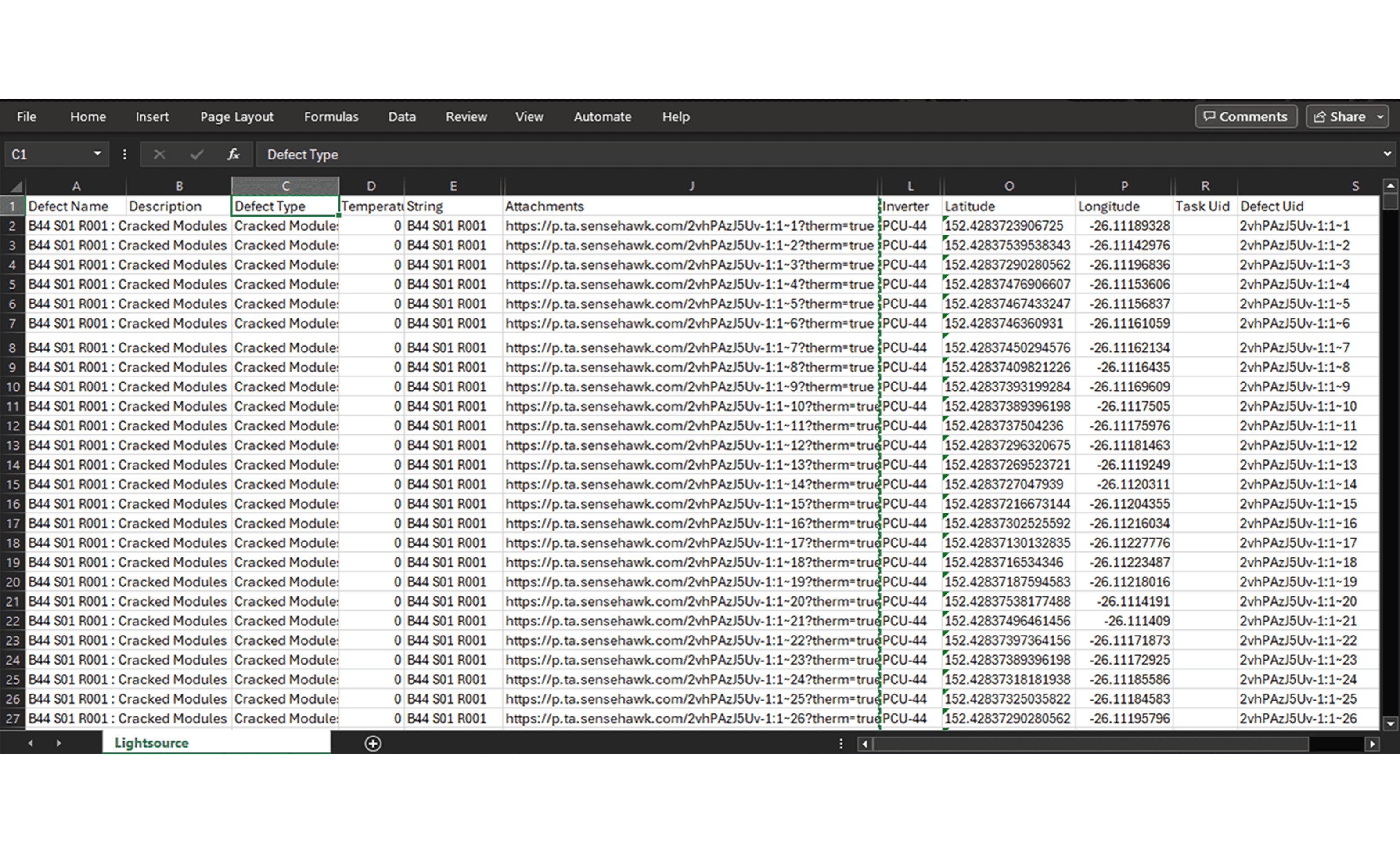Cancel formula entry with the X icon
1400x853 pixels.
tap(159, 154)
